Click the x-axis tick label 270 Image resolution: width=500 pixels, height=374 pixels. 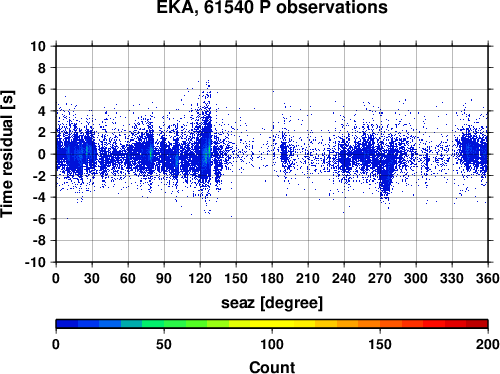[x=380, y=278]
